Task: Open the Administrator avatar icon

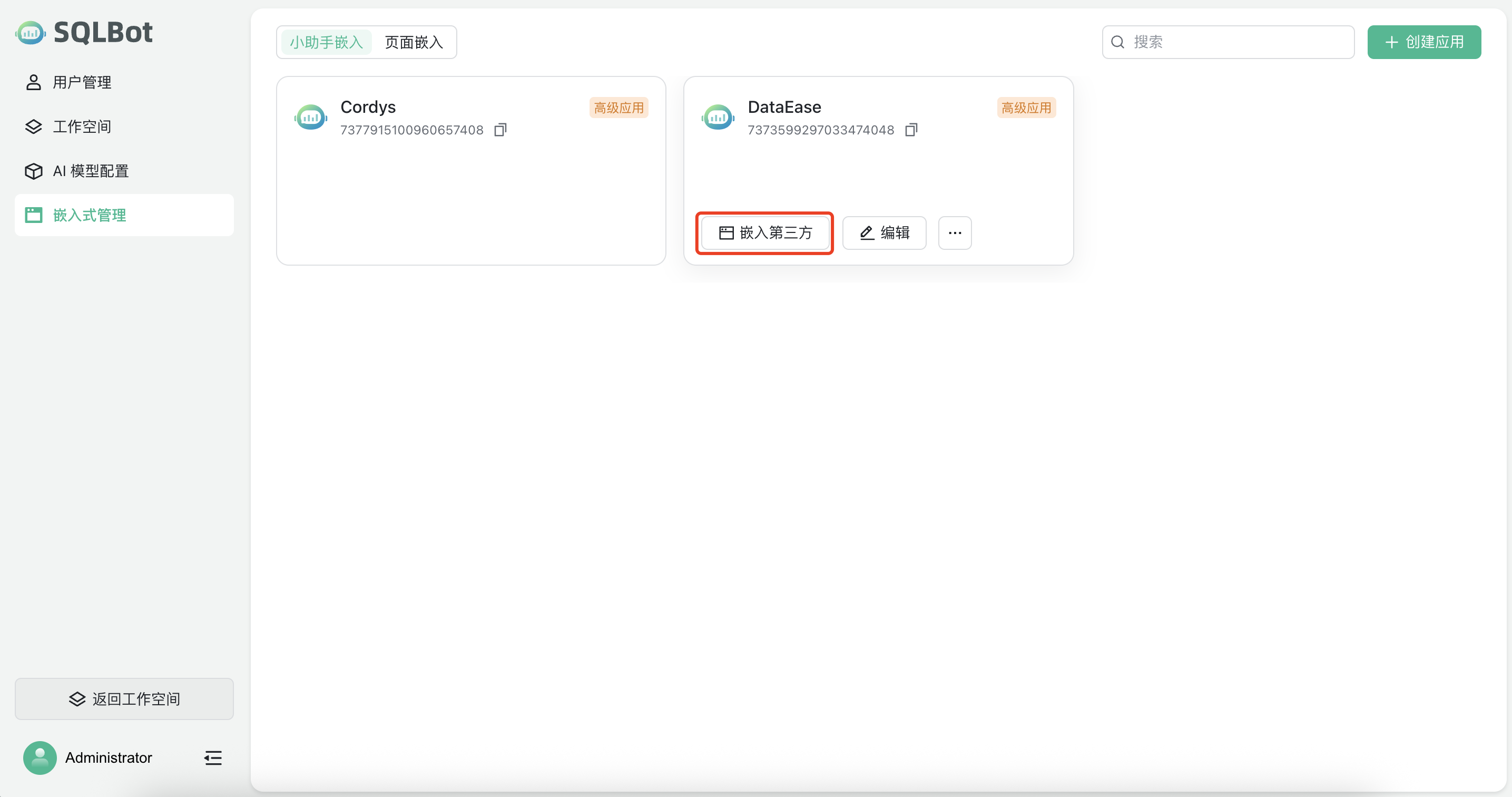Action: point(40,757)
